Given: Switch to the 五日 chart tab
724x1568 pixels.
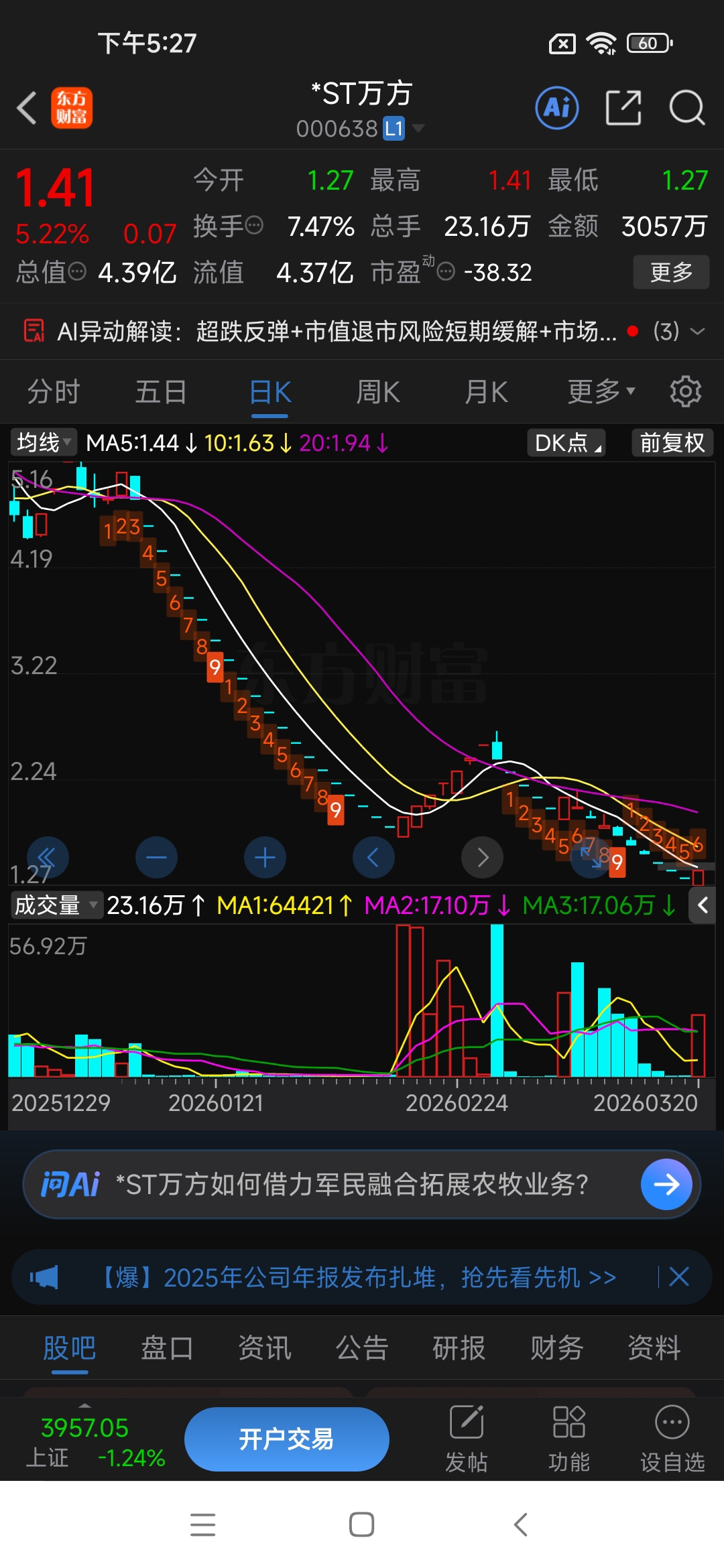Looking at the screenshot, I should coord(161,391).
